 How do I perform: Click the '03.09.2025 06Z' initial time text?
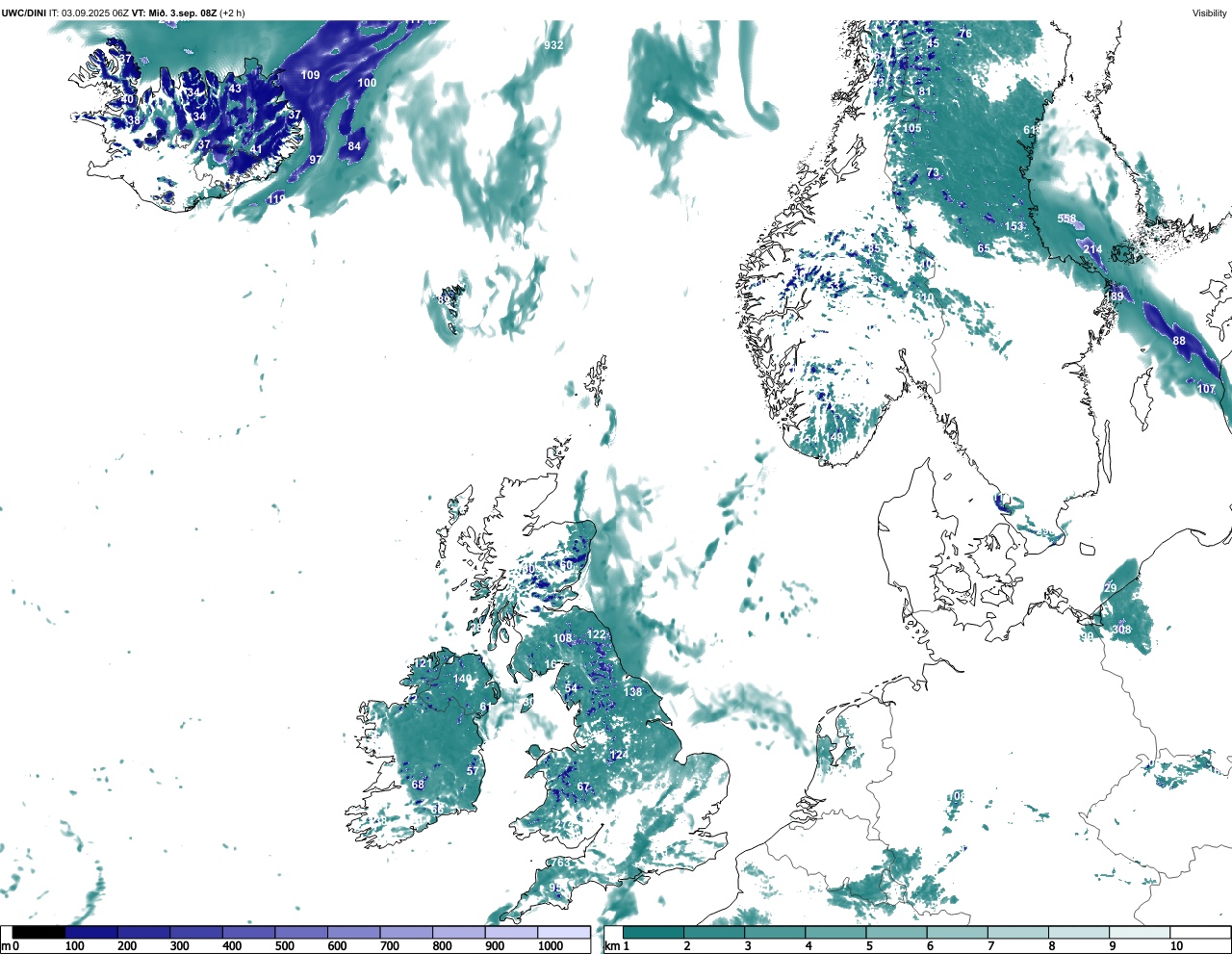point(95,13)
